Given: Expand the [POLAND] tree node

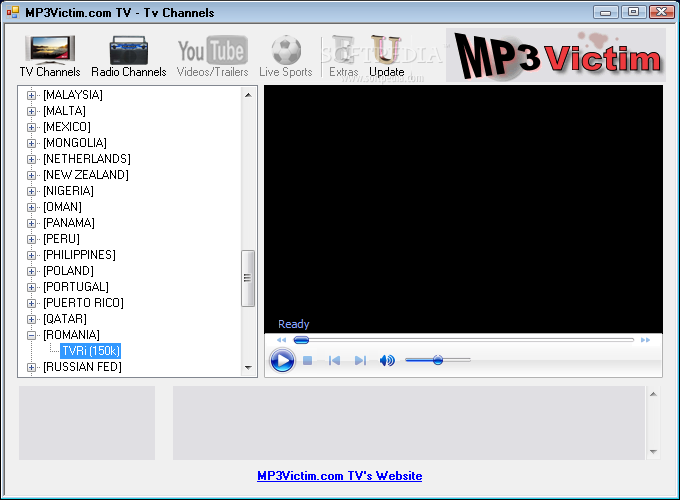Looking at the screenshot, I should coord(31,271).
